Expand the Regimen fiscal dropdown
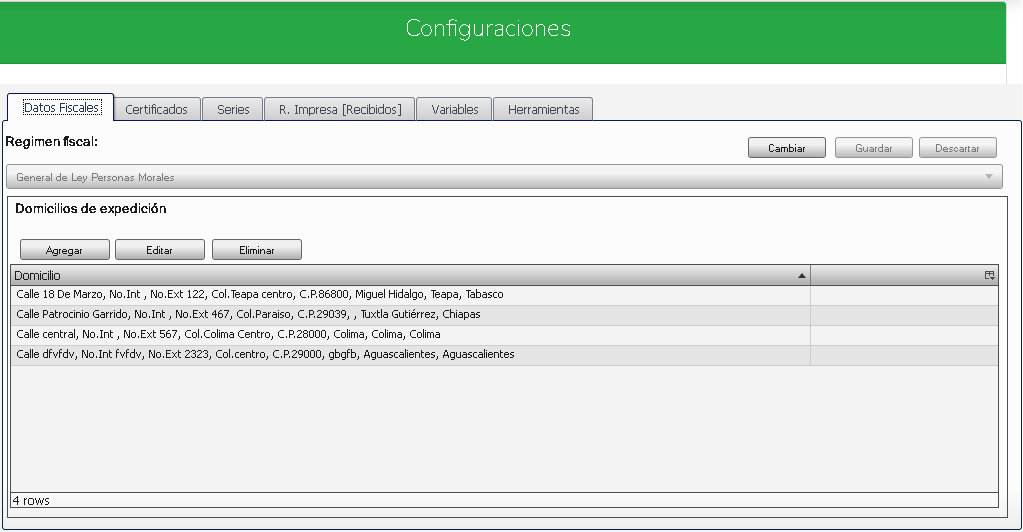1023x532 pixels. point(989,177)
